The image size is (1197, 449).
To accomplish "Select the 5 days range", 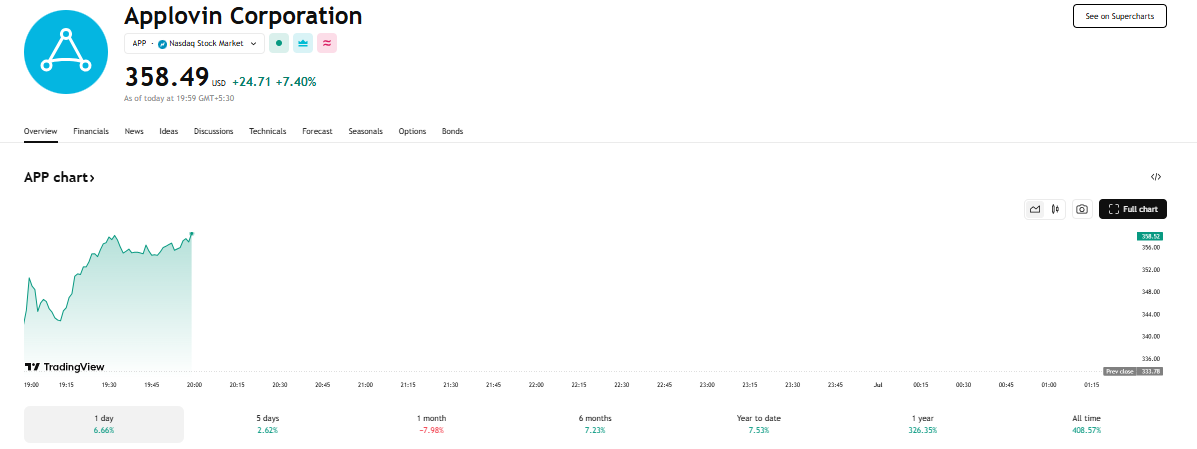I will pyautogui.click(x=268, y=424).
